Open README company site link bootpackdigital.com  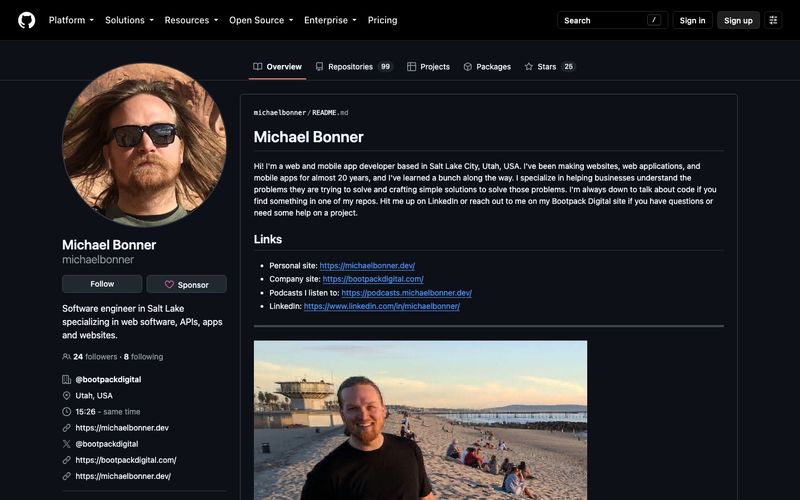click(x=373, y=279)
